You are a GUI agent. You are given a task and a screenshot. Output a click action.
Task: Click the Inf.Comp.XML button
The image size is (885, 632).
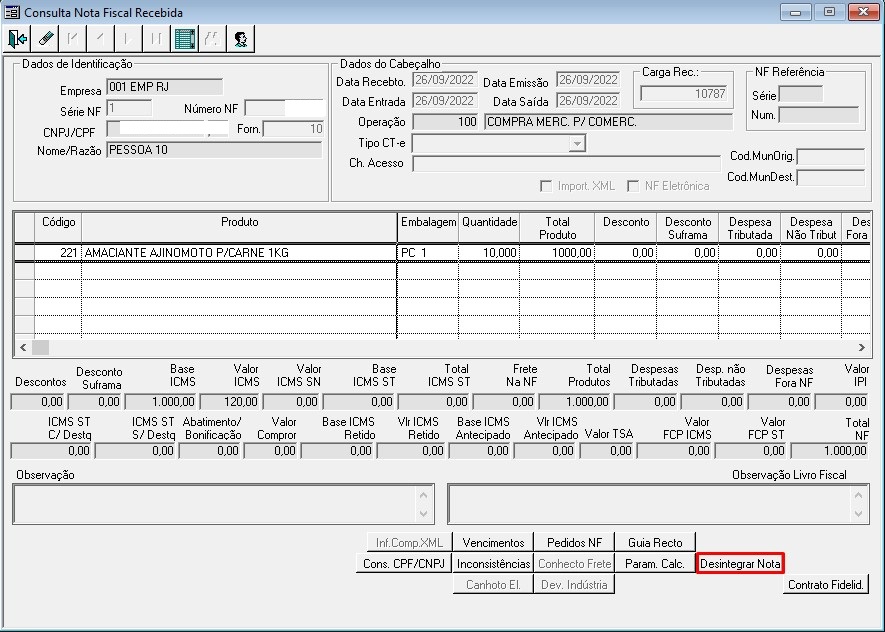[x=409, y=543]
